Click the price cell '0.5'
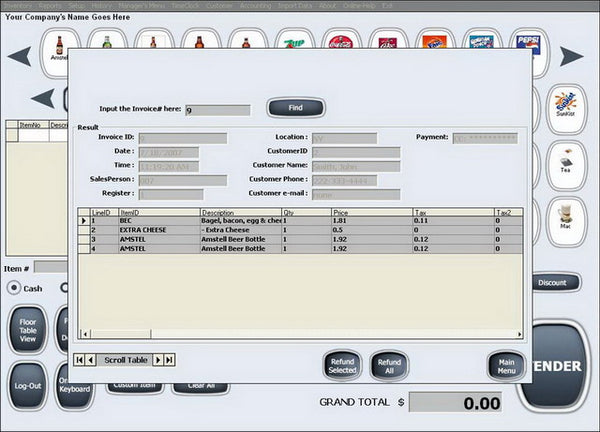600x432 pixels. 372,230
